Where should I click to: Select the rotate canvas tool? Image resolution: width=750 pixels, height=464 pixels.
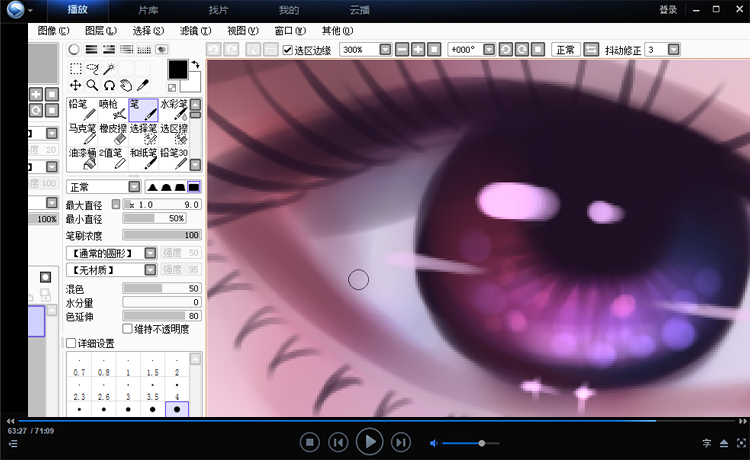coord(109,86)
